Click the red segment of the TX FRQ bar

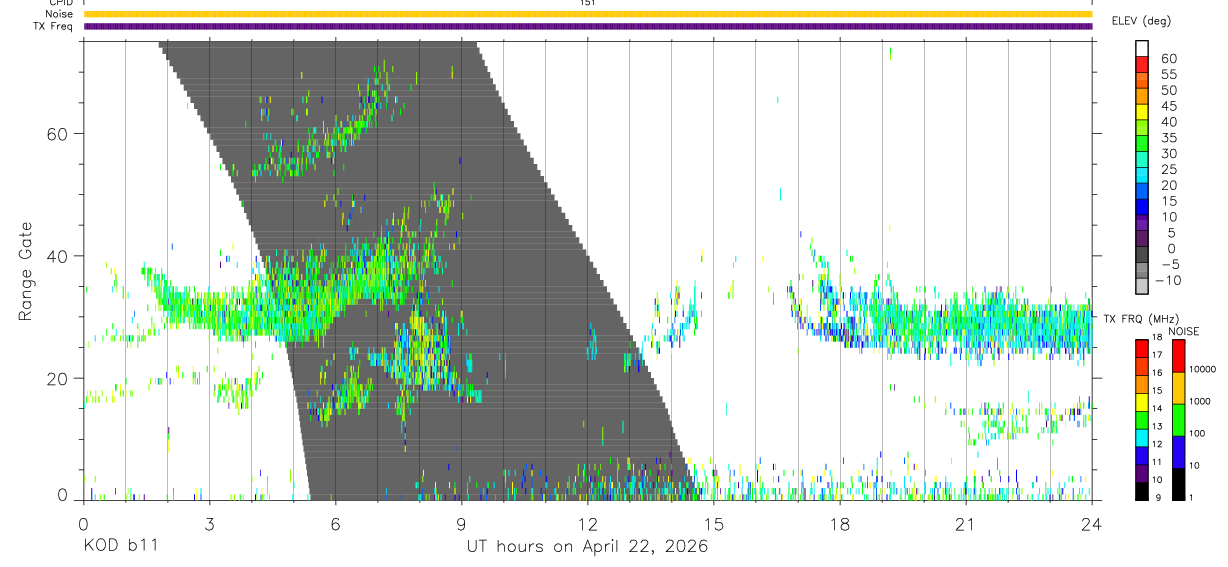coord(1142,349)
